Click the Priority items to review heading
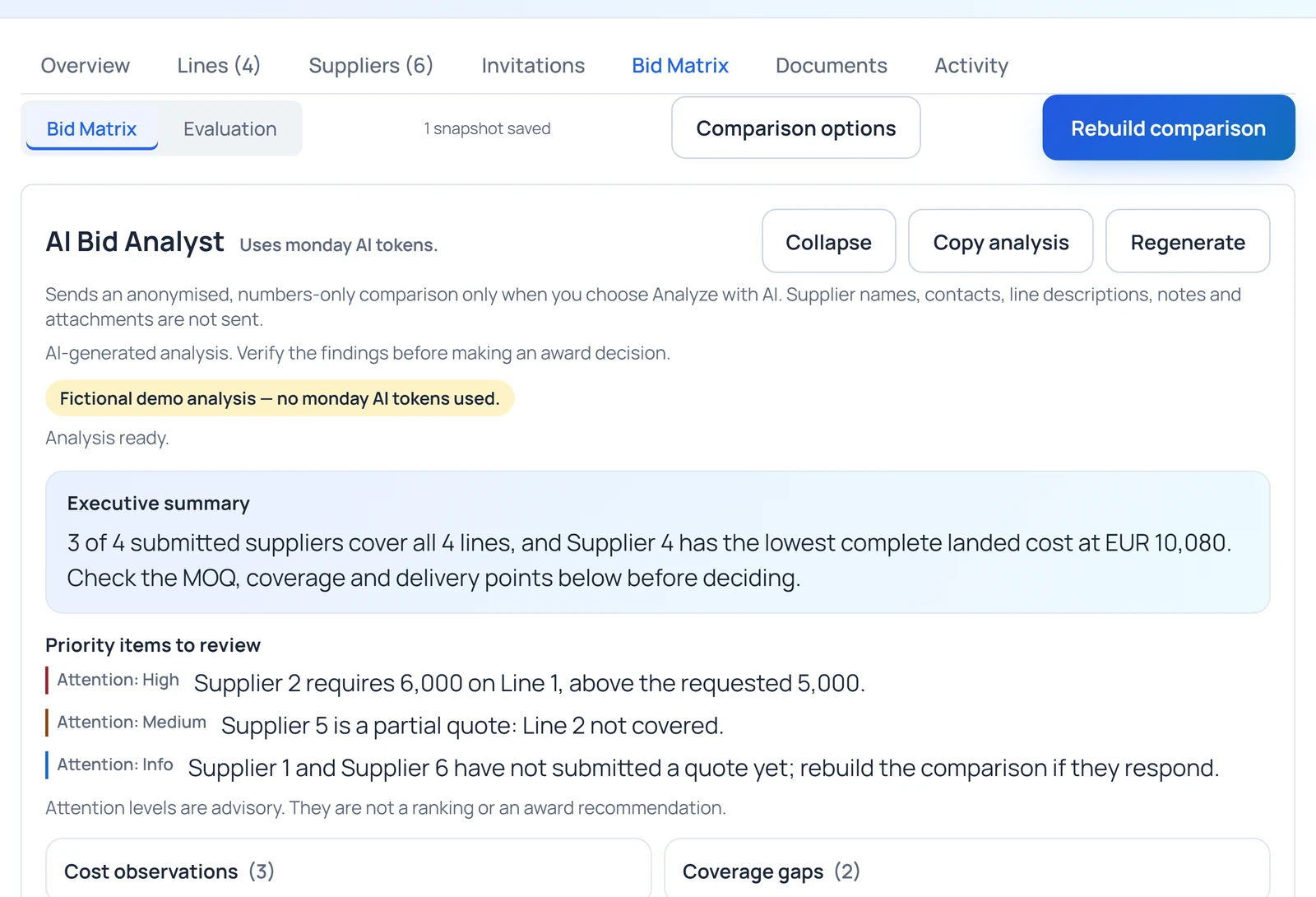 (x=153, y=645)
